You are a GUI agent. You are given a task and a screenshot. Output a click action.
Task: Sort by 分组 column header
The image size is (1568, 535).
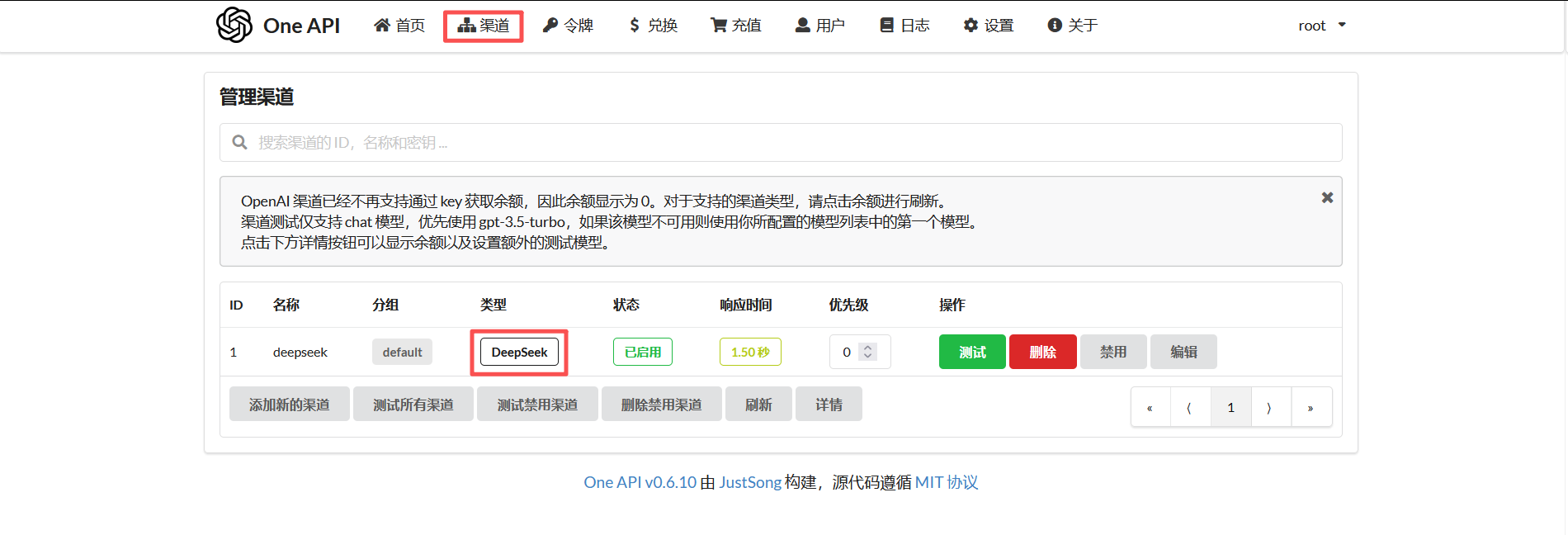tap(385, 305)
